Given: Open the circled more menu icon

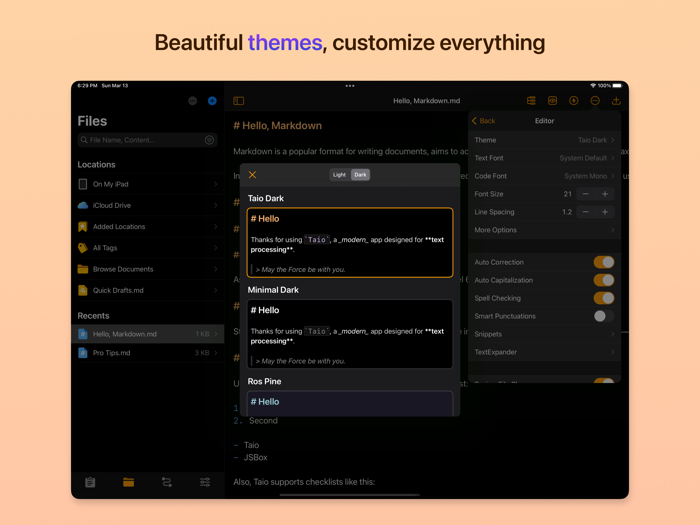Looking at the screenshot, I should [595, 100].
